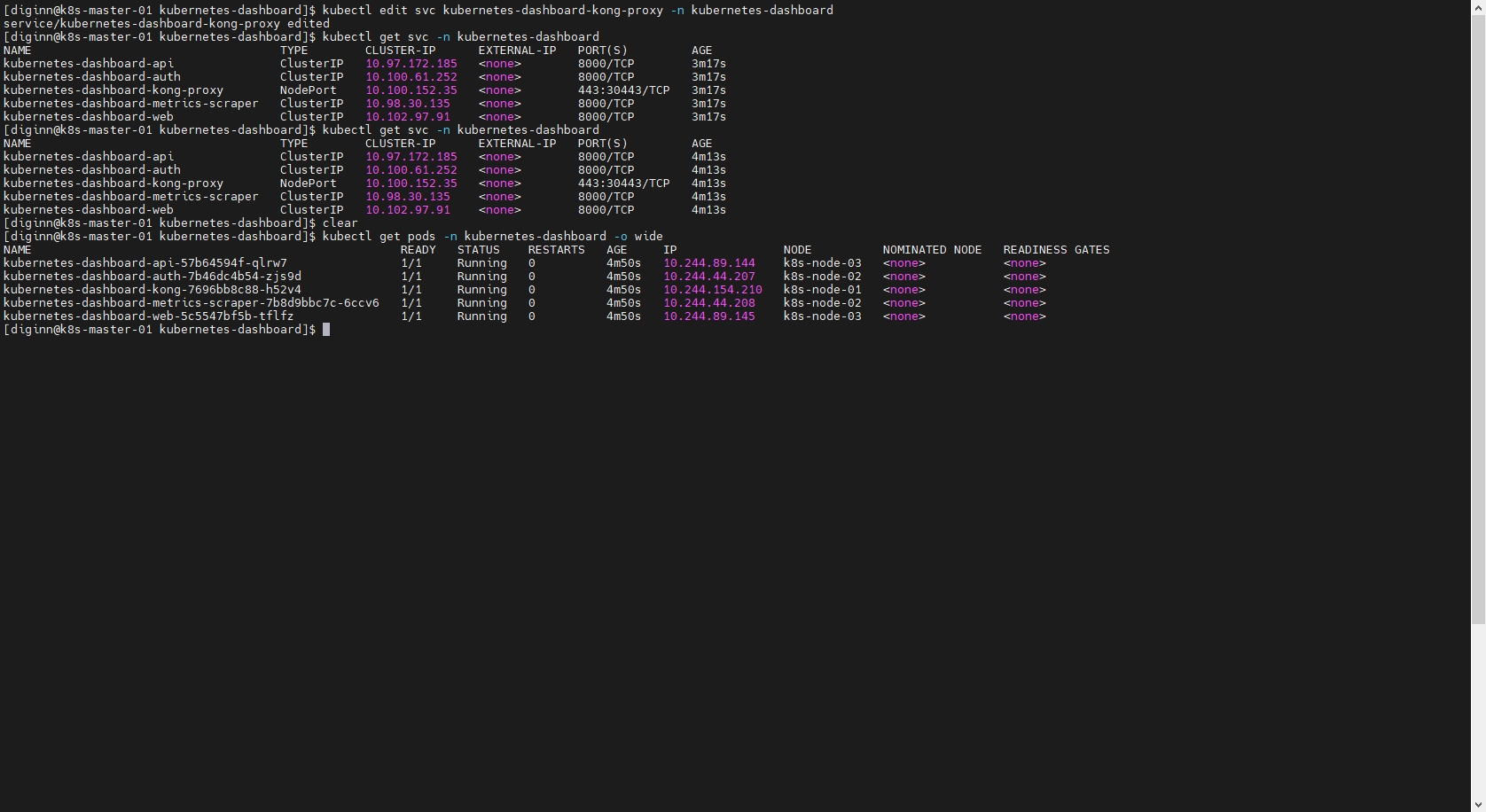Click the NOMINATED NODE column header

point(932,250)
